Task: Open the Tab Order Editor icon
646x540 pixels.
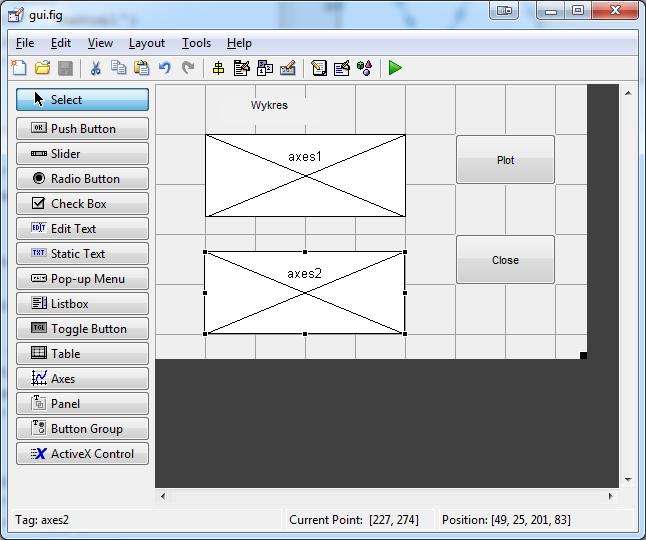Action: click(264, 68)
